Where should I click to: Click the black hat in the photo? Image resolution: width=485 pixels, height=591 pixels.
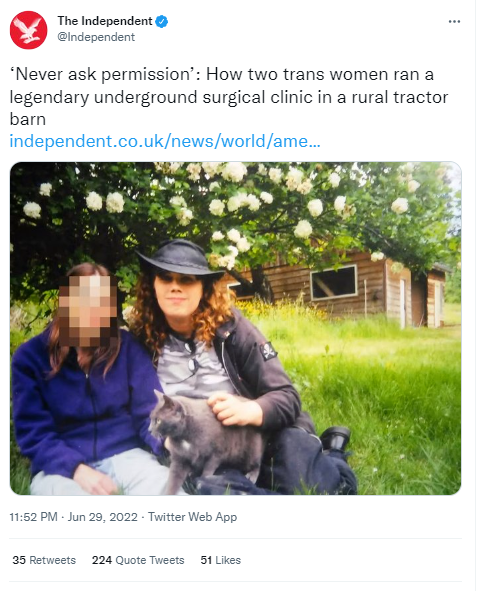click(179, 258)
